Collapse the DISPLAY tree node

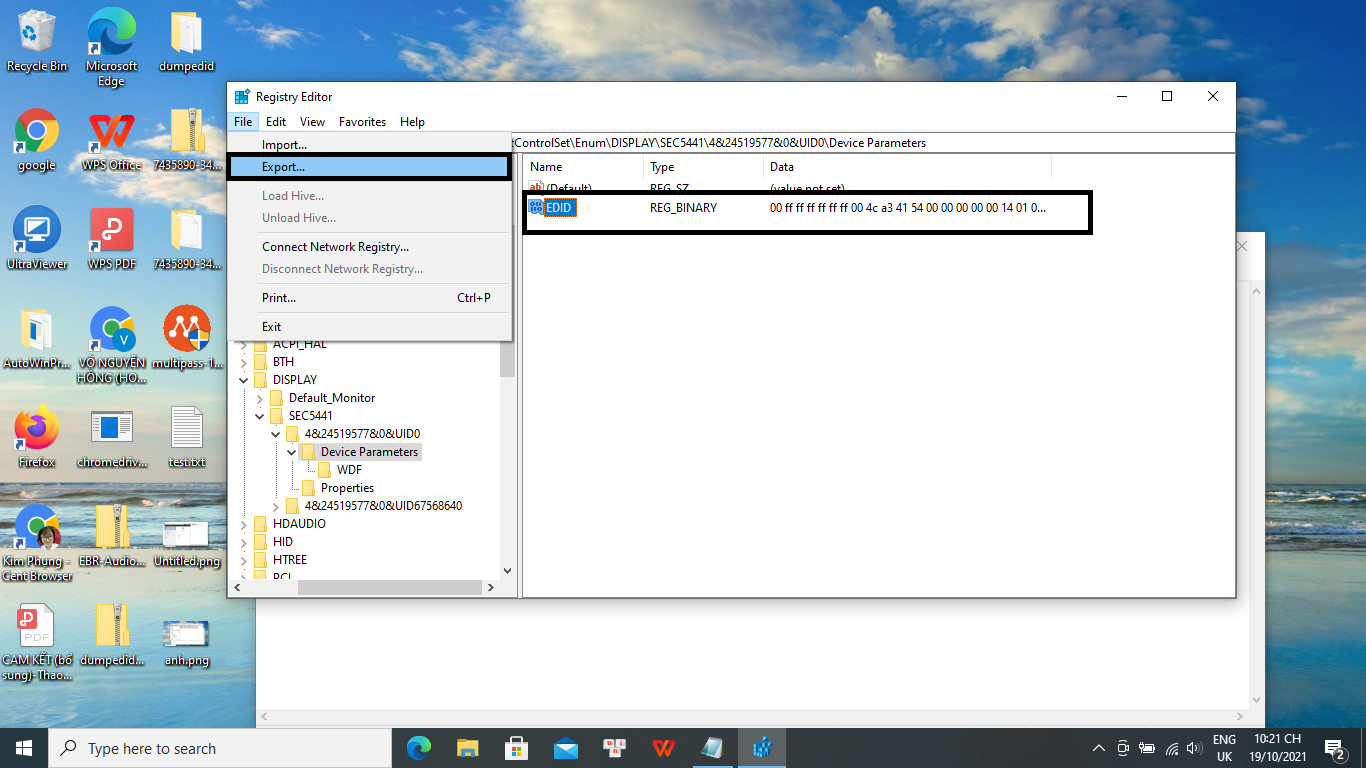pos(245,380)
